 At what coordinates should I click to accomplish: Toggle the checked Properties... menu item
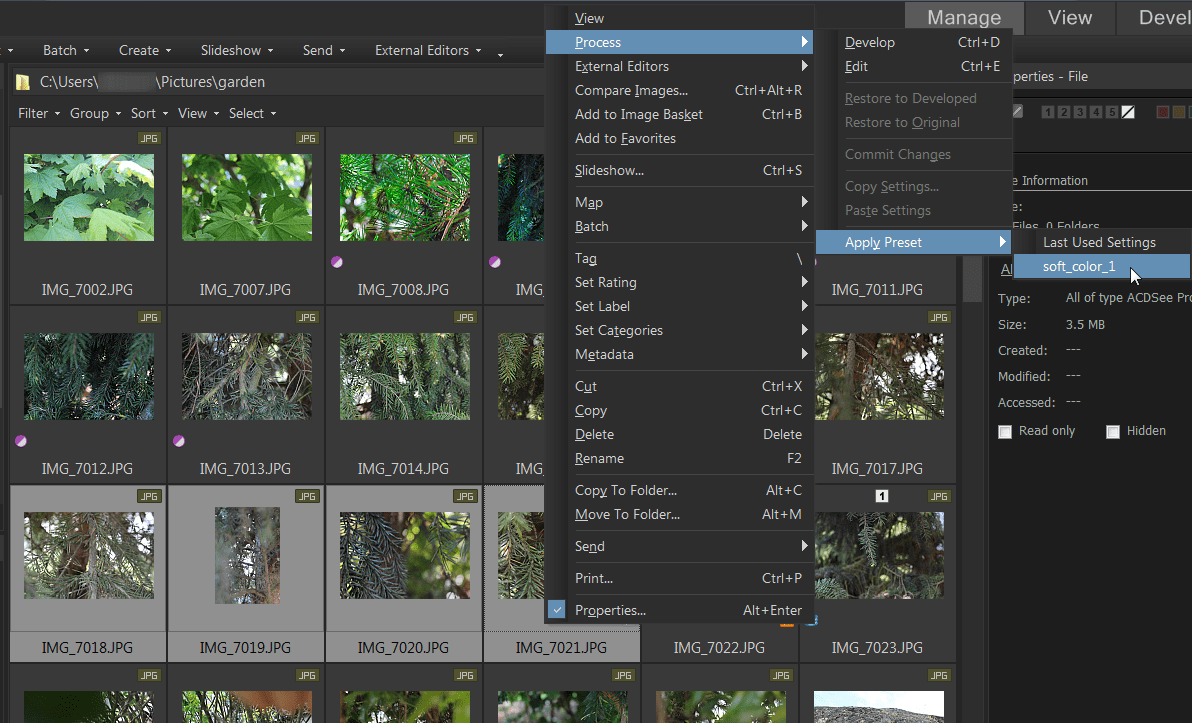(680, 610)
